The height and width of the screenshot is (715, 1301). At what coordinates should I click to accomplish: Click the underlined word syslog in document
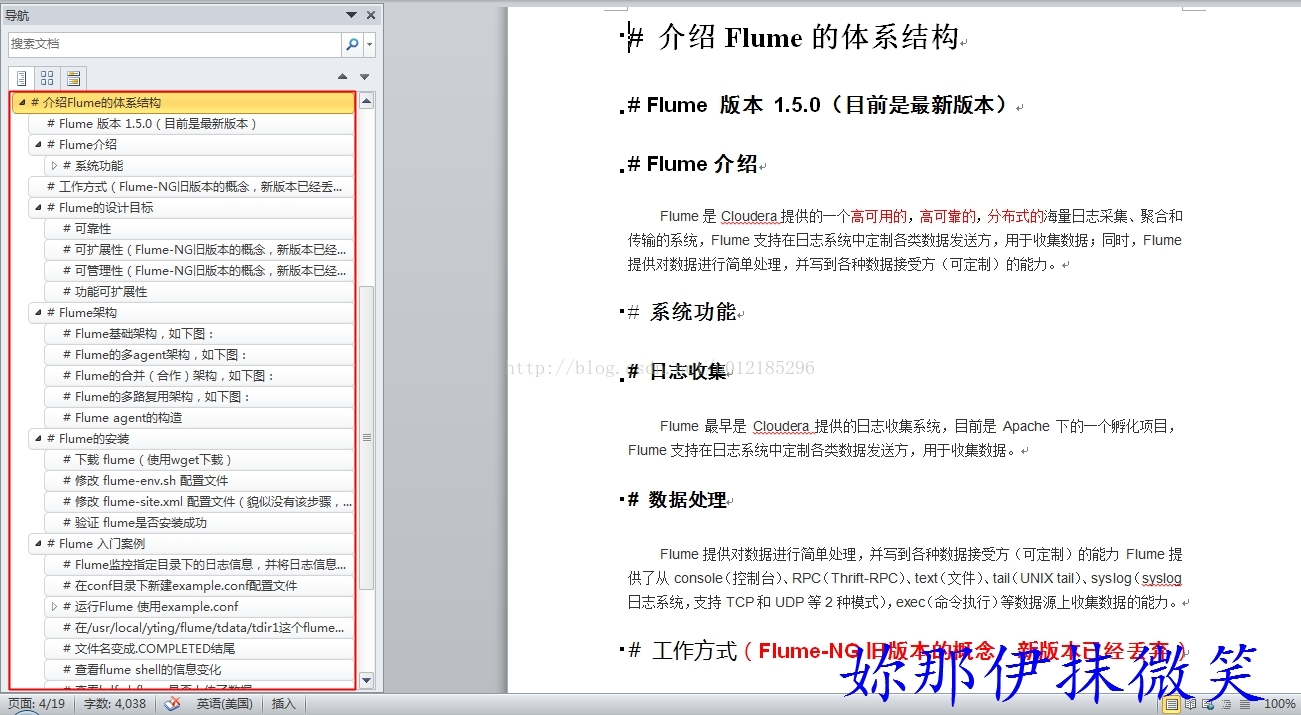click(x=1161, y=579)
